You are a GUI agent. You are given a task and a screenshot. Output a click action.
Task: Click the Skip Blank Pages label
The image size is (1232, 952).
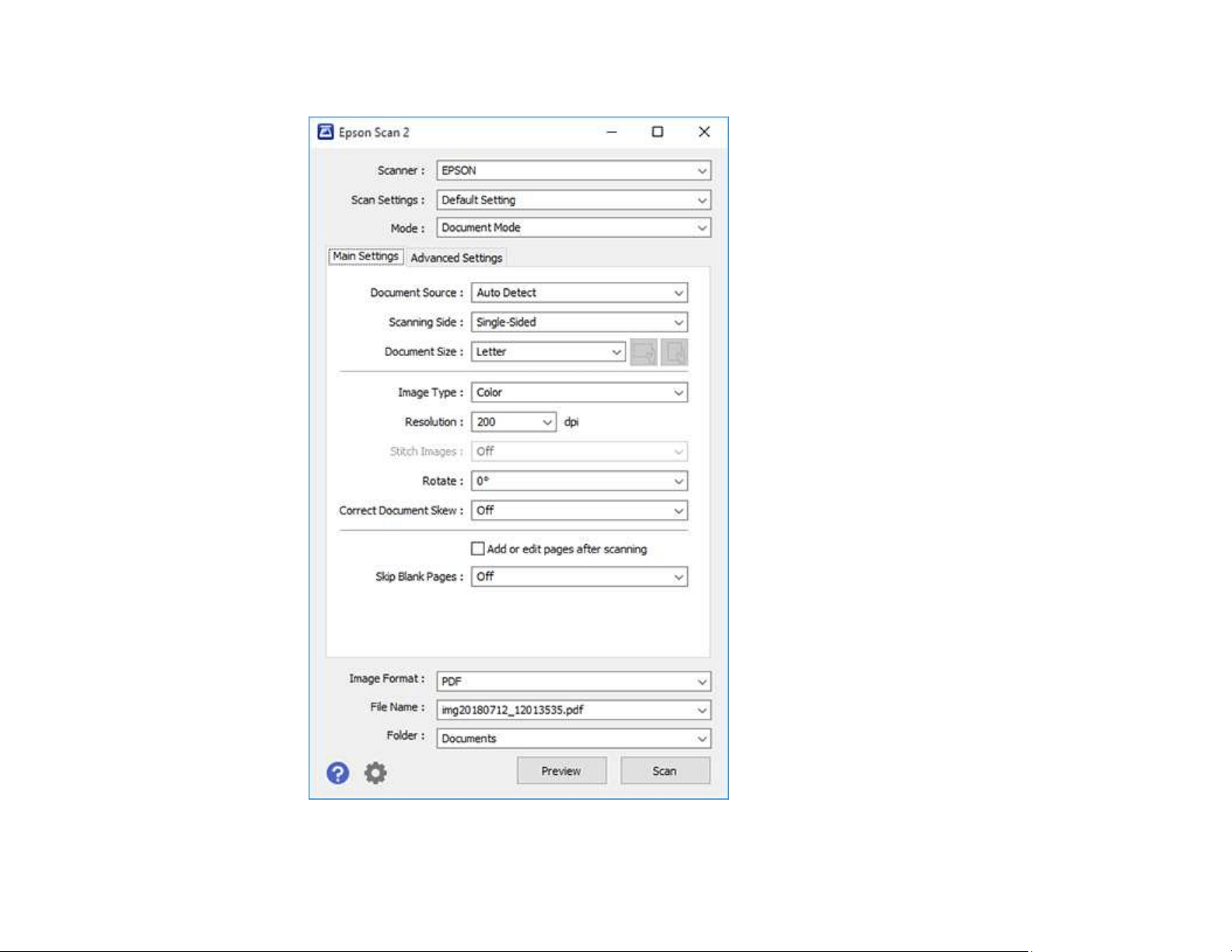pyautogui.click(x=420, y=577)
